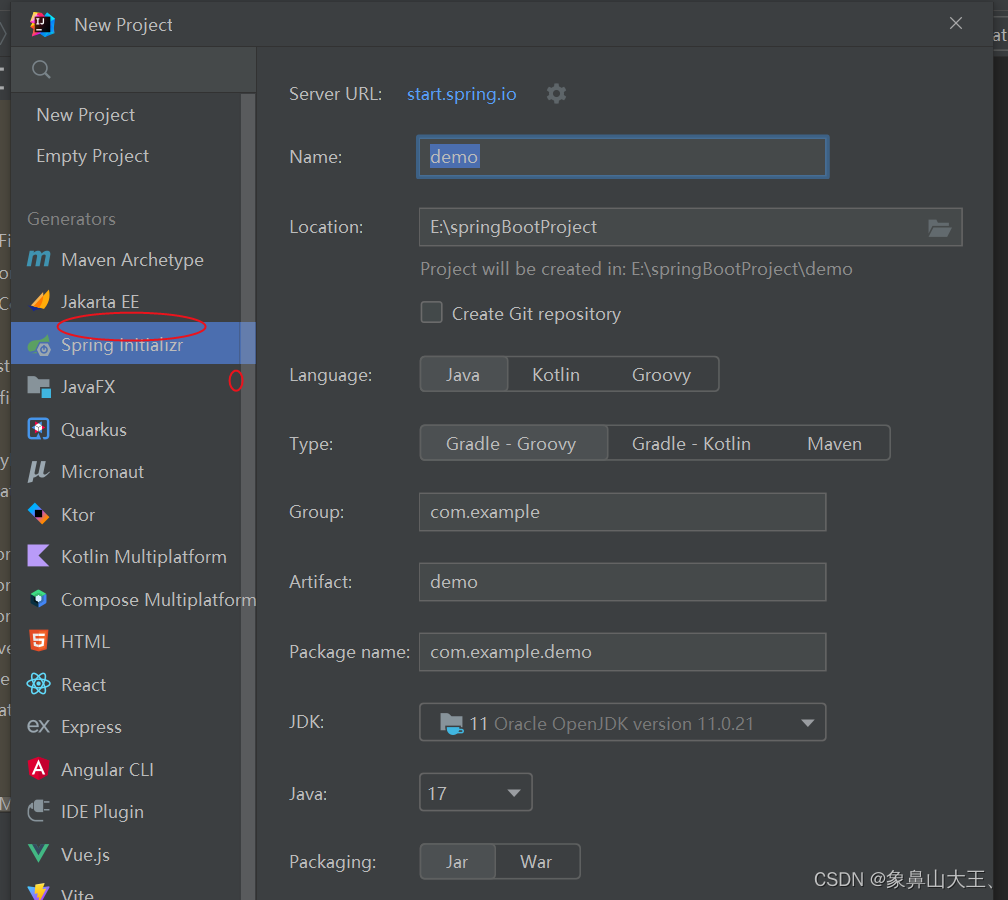Click the generator list scrollbar
The height and width of the screenshot is (900, 1008).
click(248, 495)
